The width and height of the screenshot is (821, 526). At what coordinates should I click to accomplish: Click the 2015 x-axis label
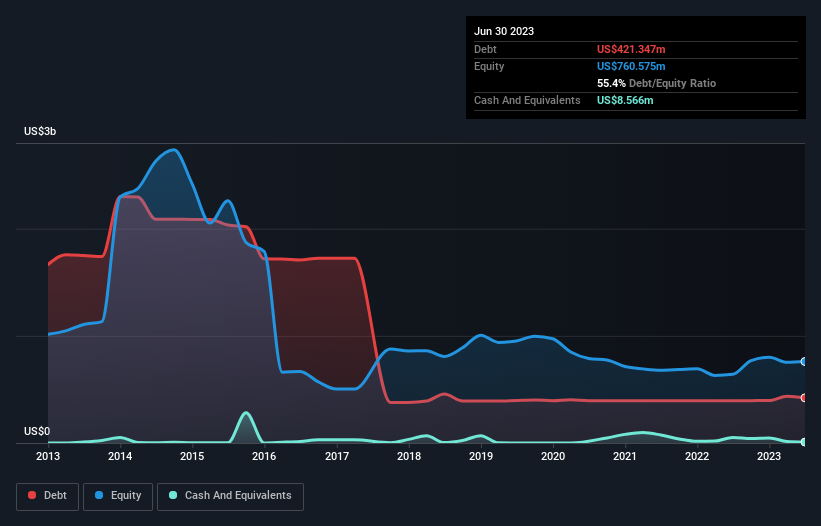tap(192, 456)
